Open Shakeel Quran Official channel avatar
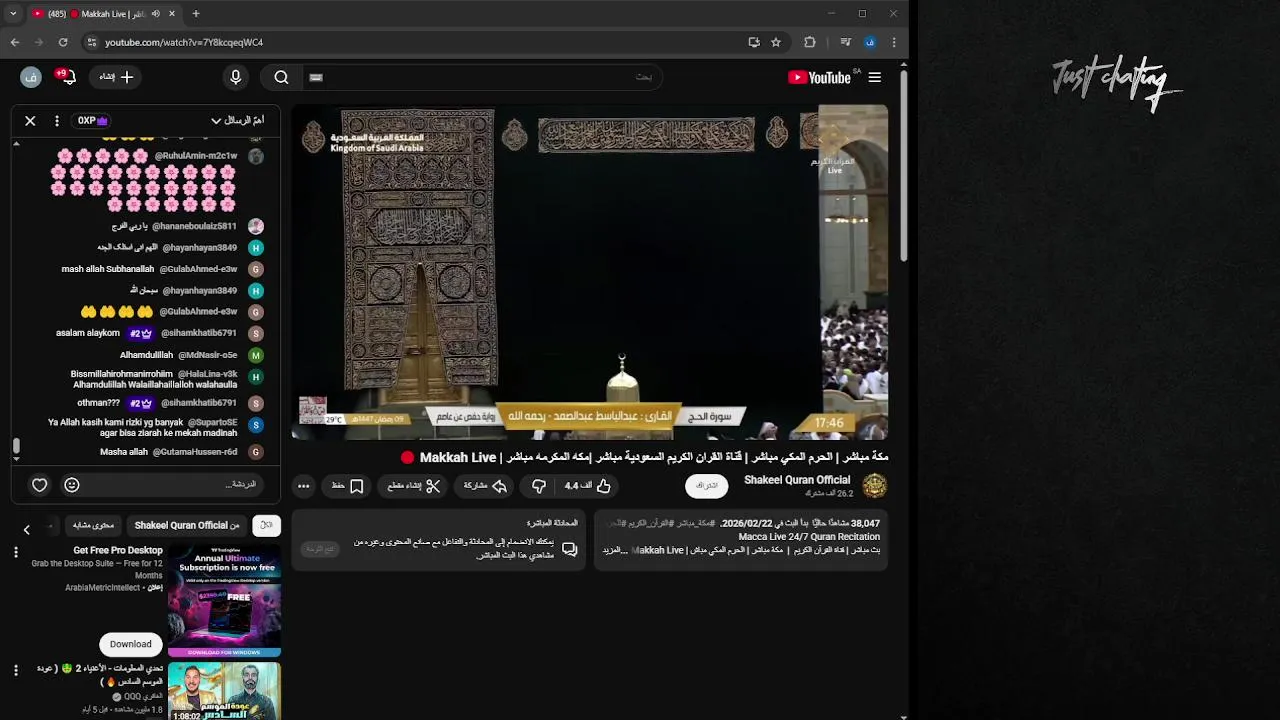Viewport: 1280px width, 720px height. pos(875,486)
